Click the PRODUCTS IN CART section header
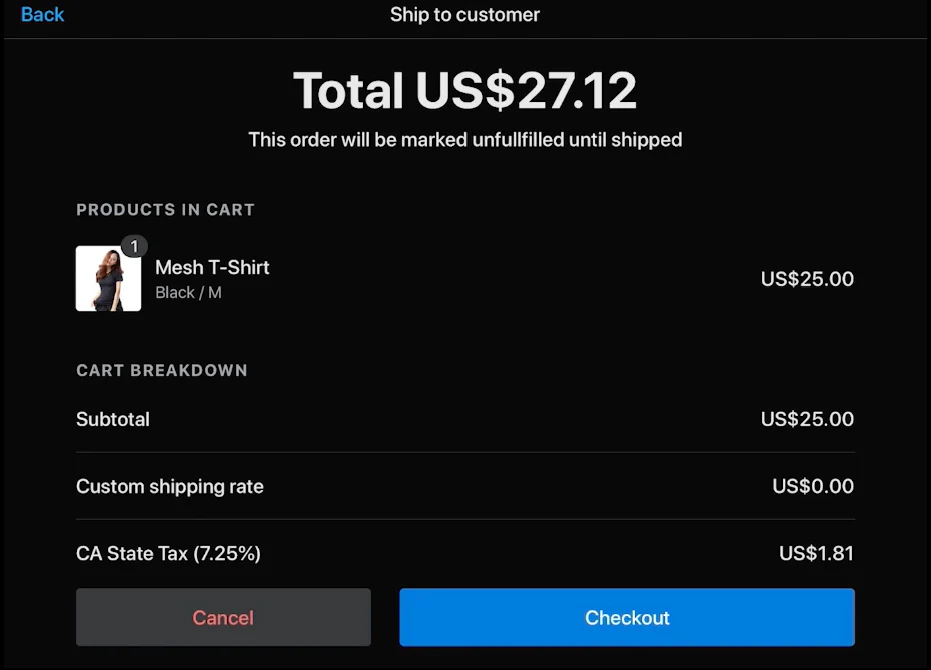Viewport: 931px width, 670px height. pos(165,209)
